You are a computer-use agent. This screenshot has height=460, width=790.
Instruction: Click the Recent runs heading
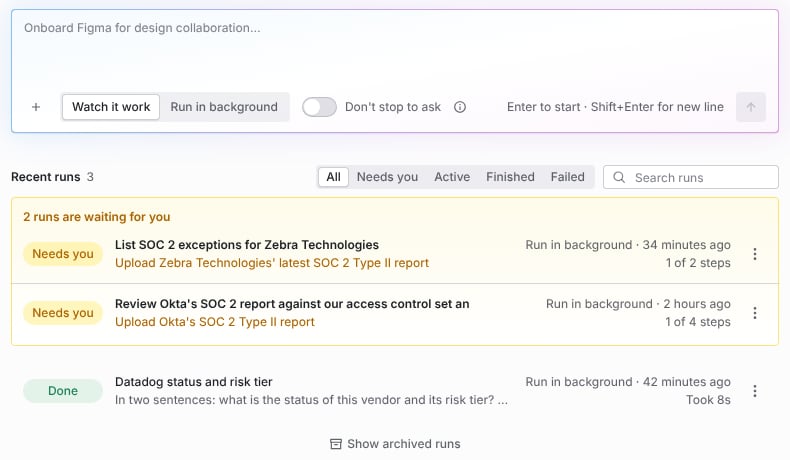click(x=45, y=177)
